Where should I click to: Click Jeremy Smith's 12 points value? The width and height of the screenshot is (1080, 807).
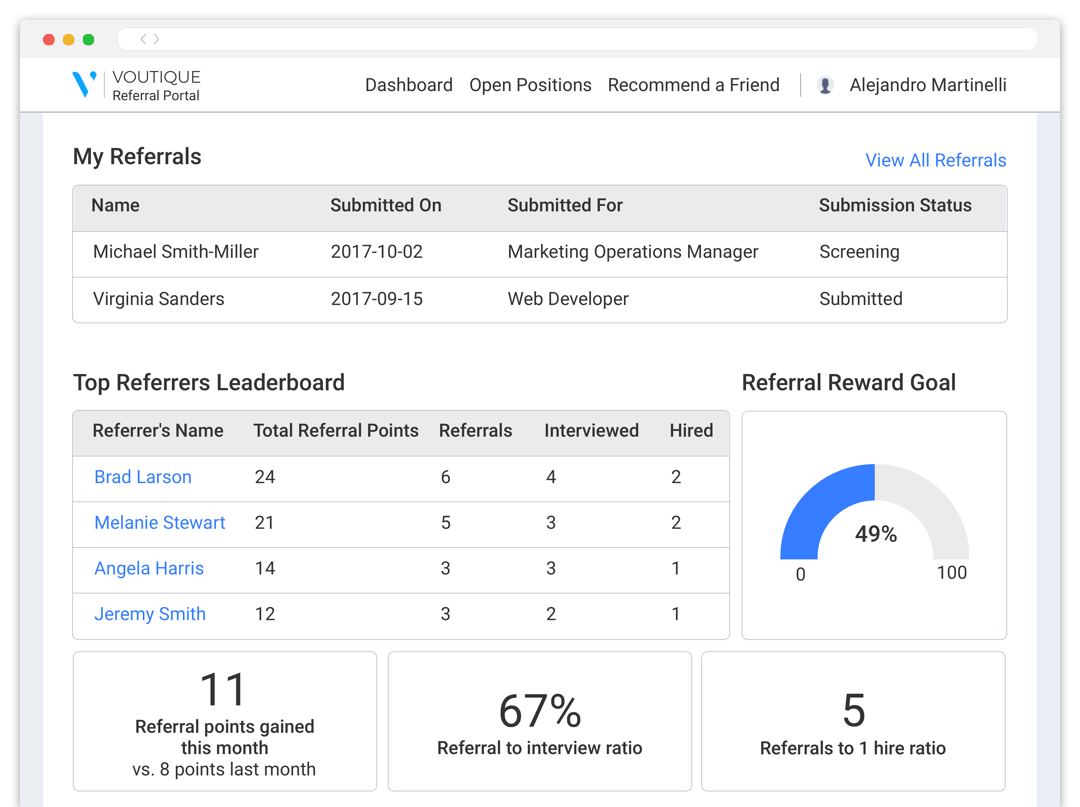point(265,614)
